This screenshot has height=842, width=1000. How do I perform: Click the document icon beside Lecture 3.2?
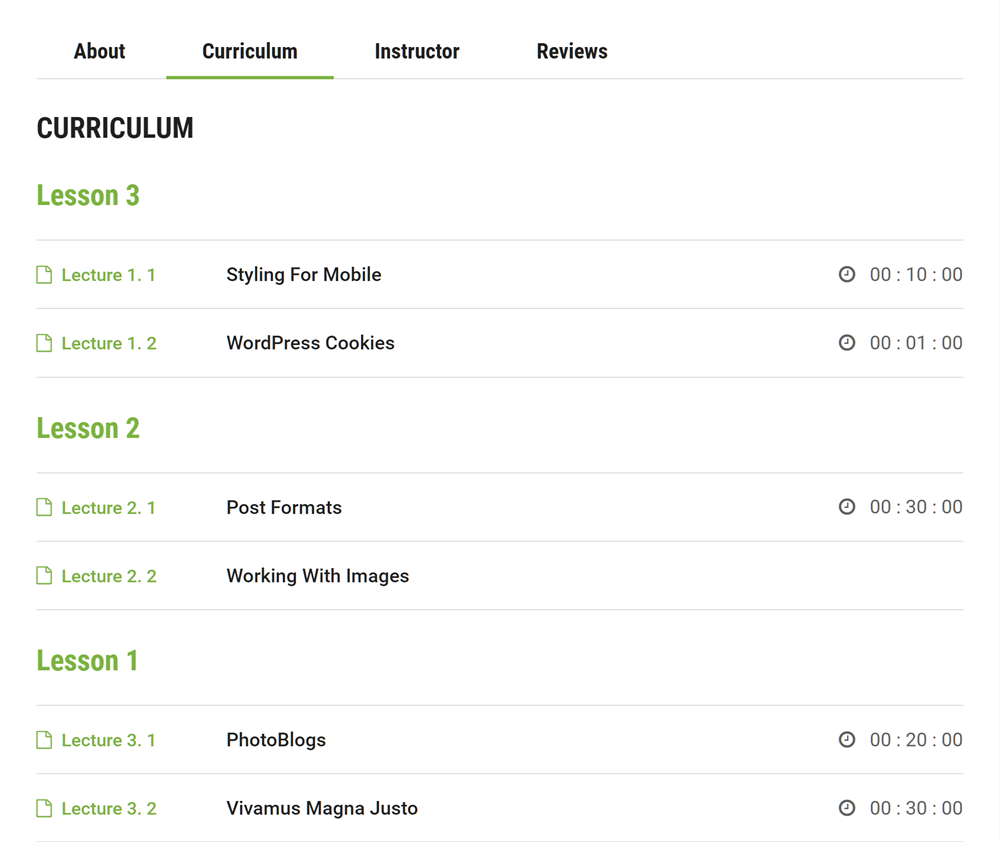click(44, 808)
